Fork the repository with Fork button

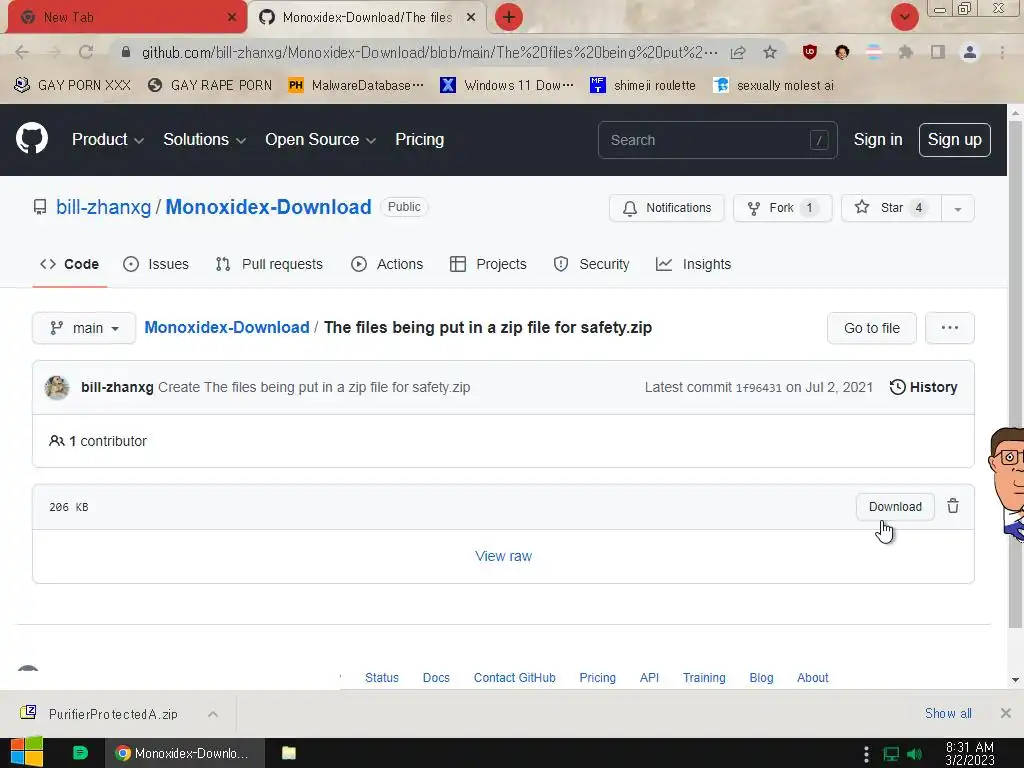coord(782,208)
